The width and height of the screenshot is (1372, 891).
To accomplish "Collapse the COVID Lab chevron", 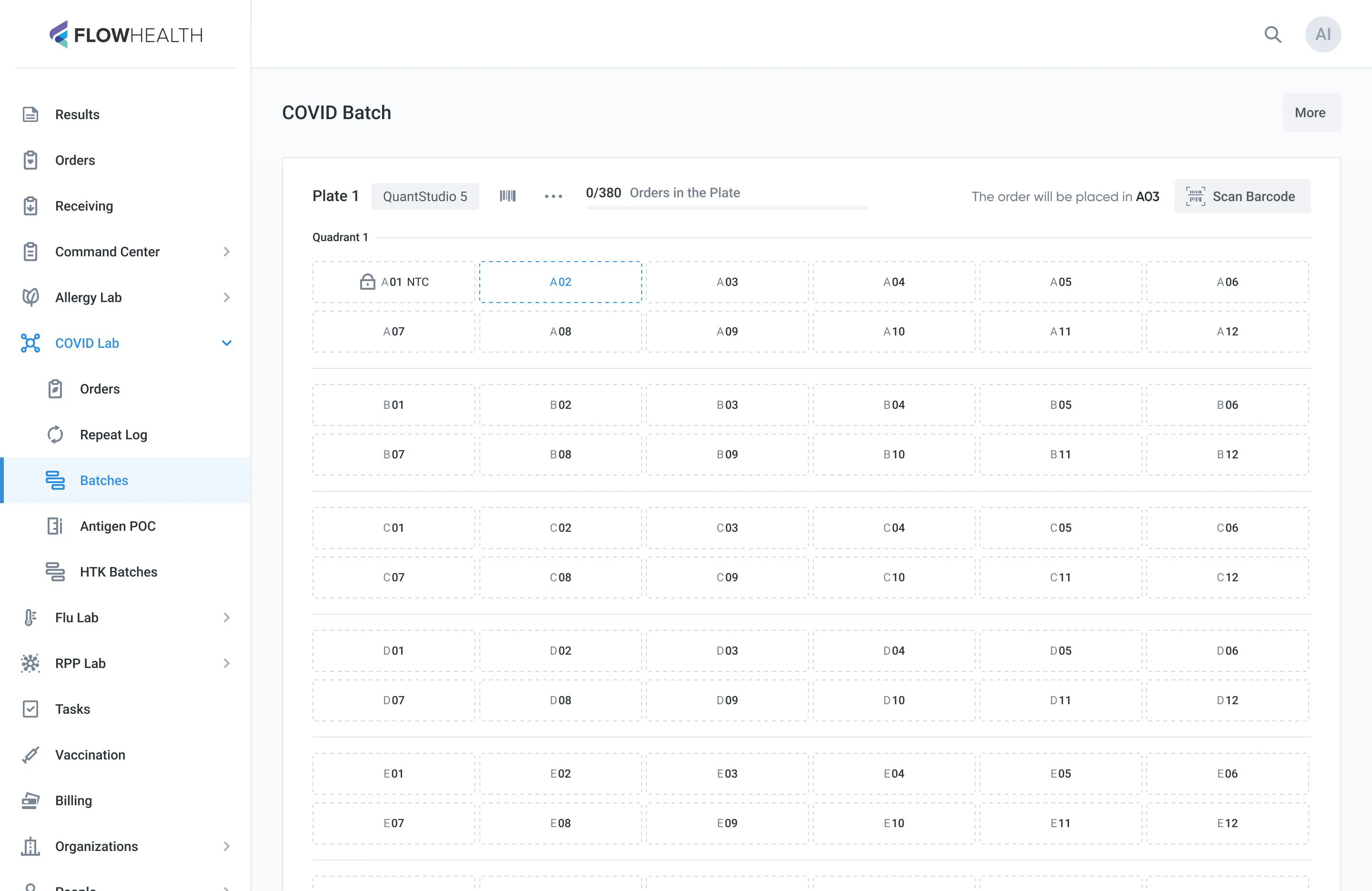I will point(227,343).
